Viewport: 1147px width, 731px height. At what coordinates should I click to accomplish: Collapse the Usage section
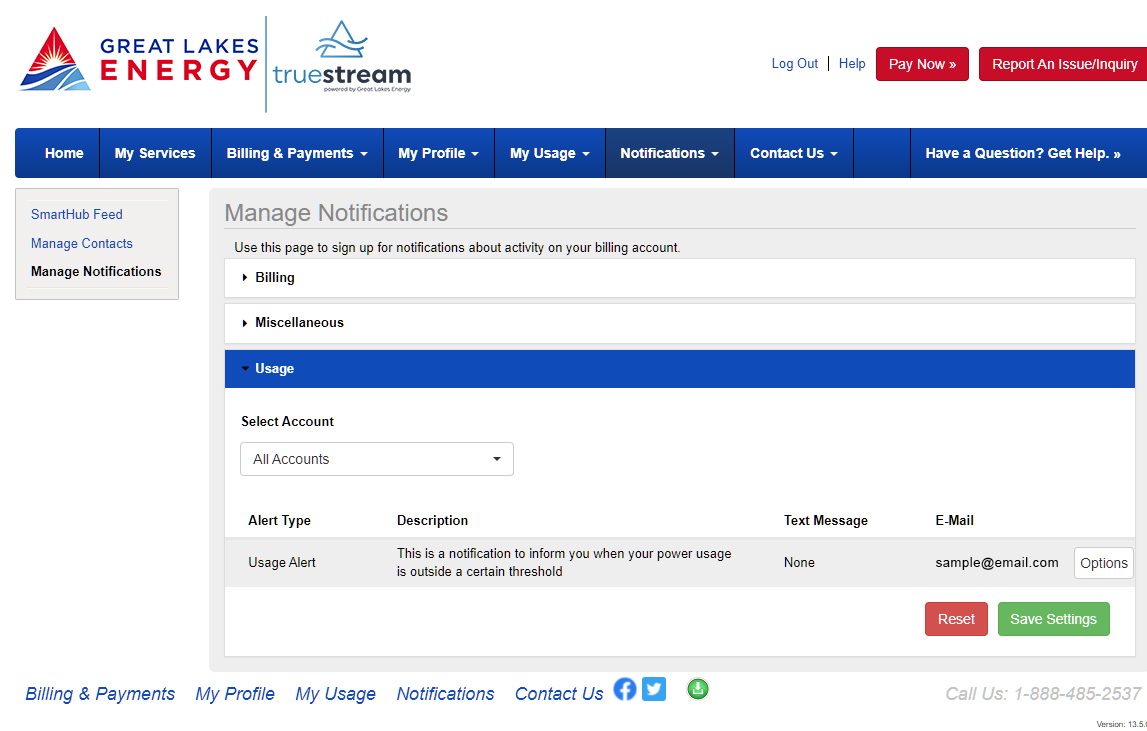tap(270, 368)
